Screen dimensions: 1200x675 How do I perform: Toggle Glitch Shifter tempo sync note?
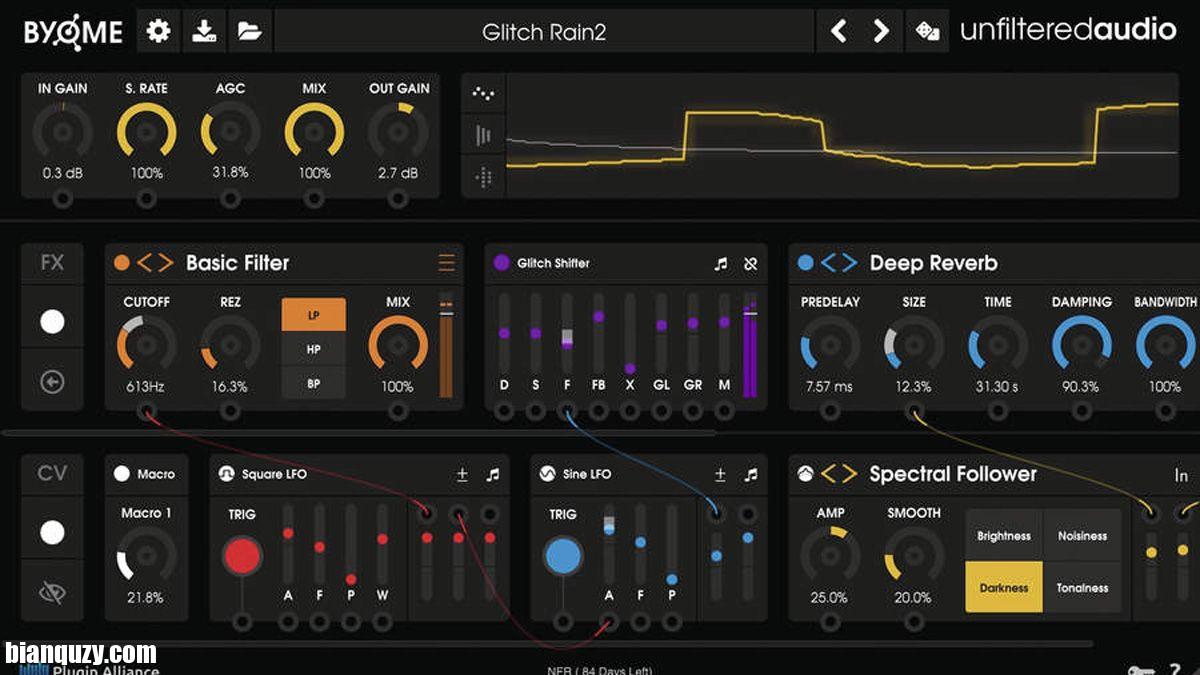[721, 263]
